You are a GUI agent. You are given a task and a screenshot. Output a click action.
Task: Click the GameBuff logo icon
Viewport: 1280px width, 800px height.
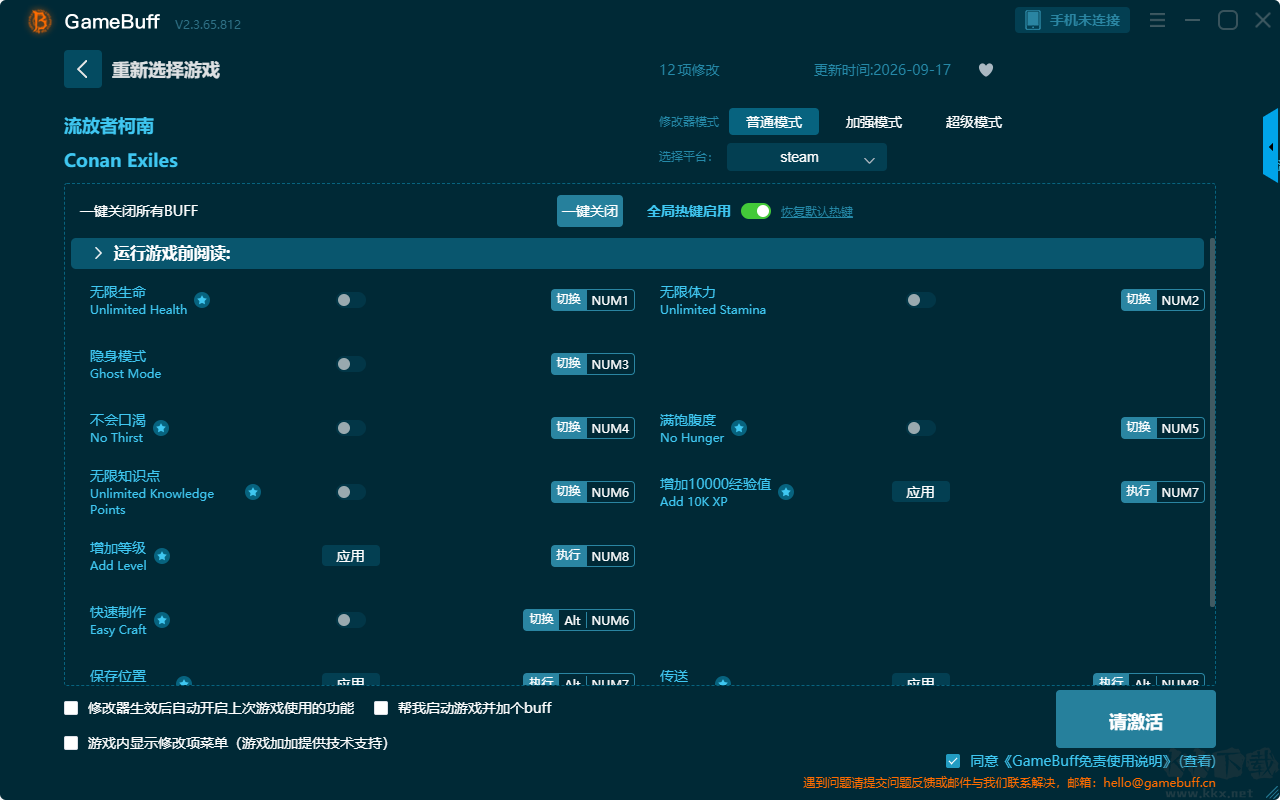(x=40, y=21)
